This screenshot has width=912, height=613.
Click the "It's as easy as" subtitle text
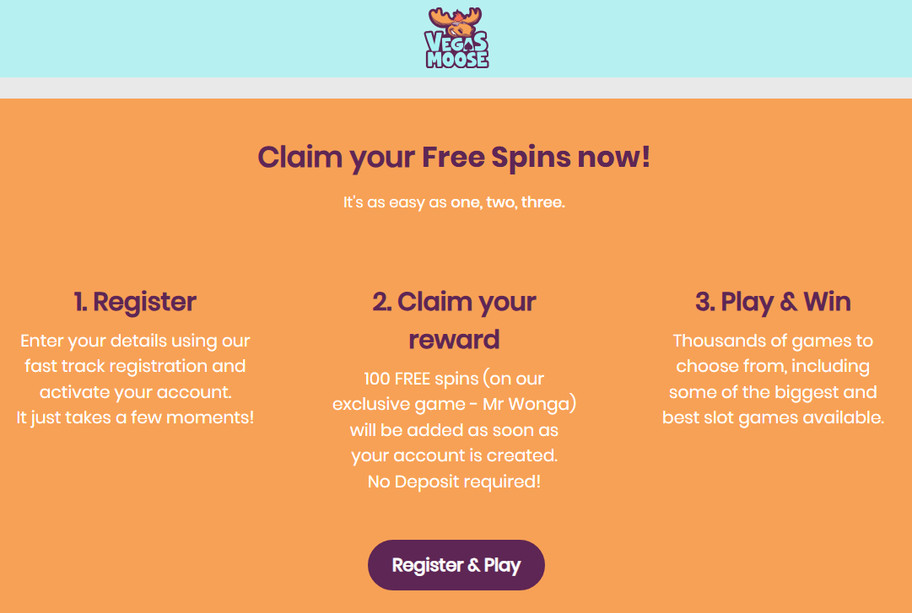click(395, 202)
